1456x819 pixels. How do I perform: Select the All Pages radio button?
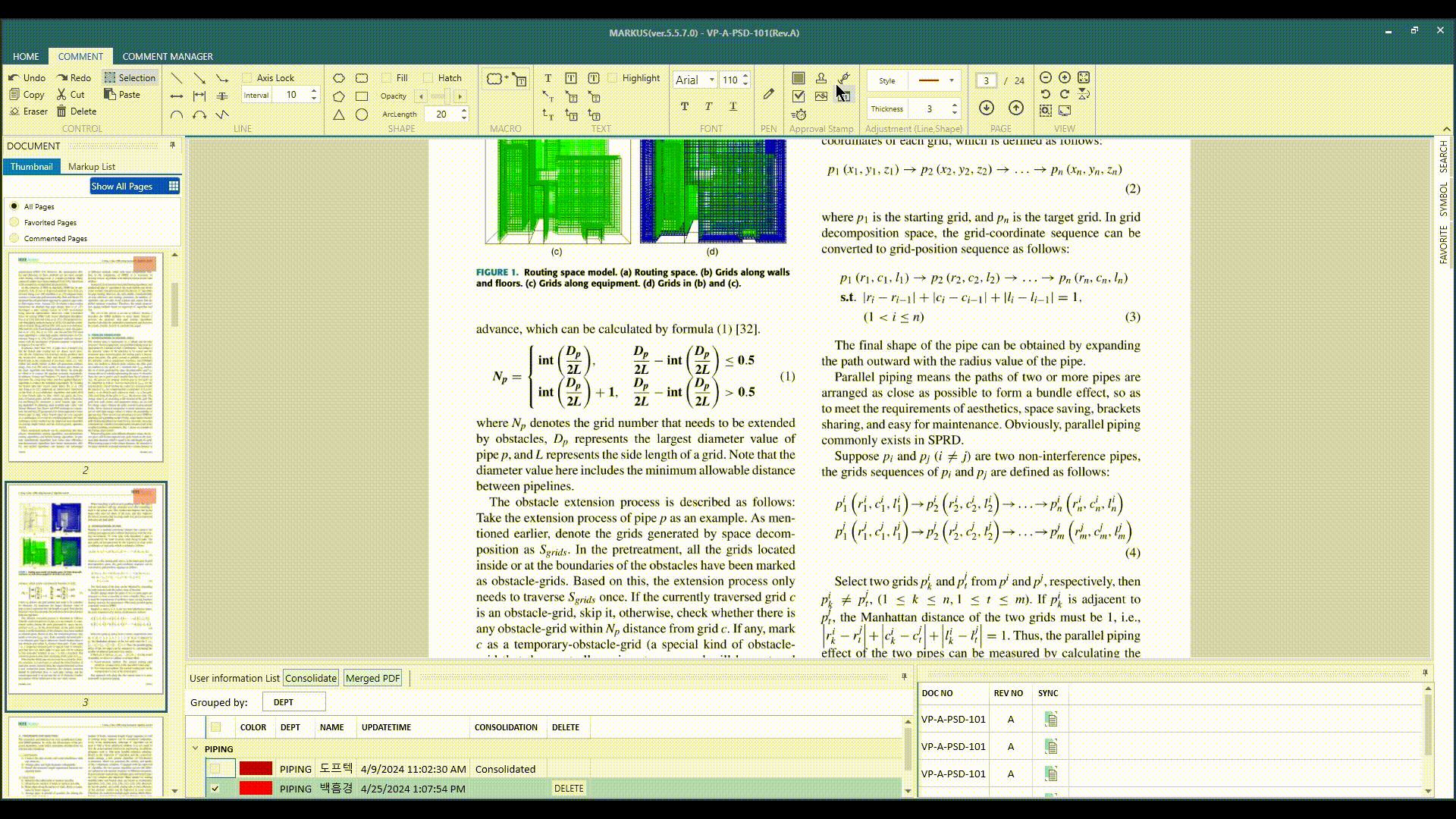pyautogui.click(x=14, y=206)
